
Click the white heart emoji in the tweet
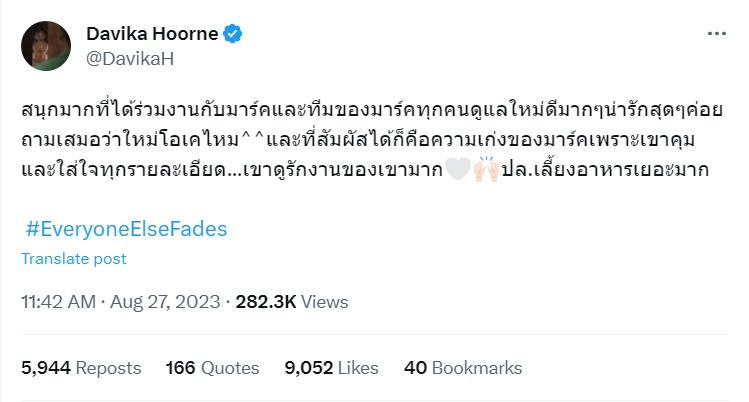458,169
